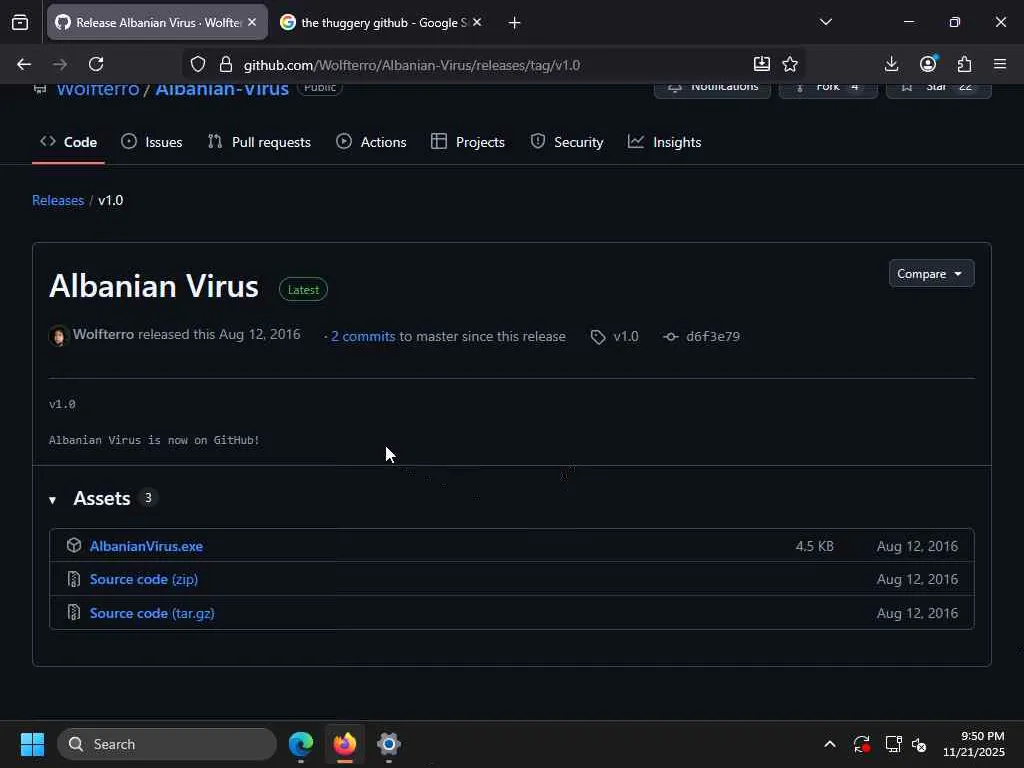Click the Firefox taskbar icon
The image size is (1024, 768).
pos(345,744)
